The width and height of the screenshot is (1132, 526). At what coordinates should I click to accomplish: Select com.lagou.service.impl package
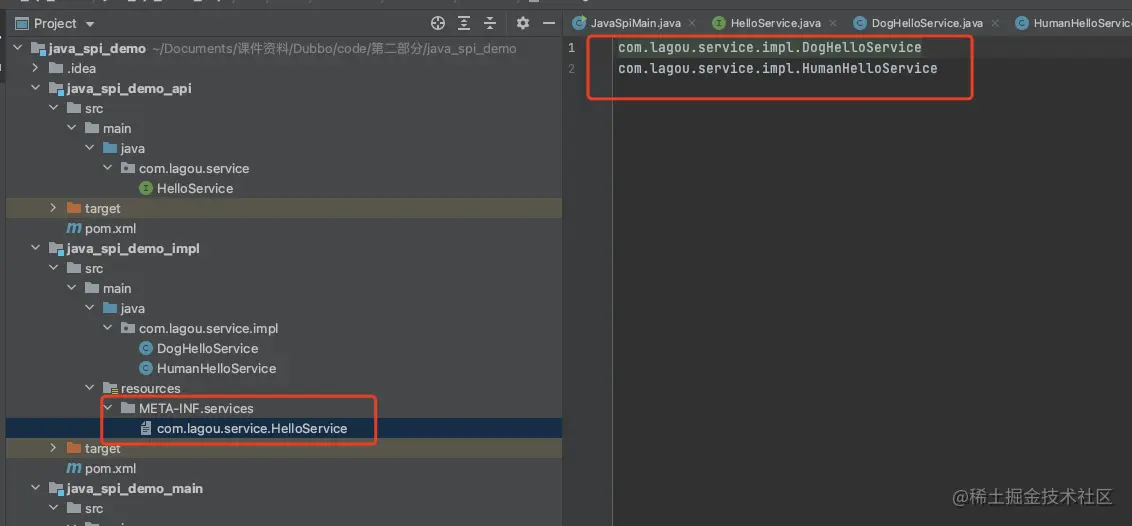click(x=209, y=328)
